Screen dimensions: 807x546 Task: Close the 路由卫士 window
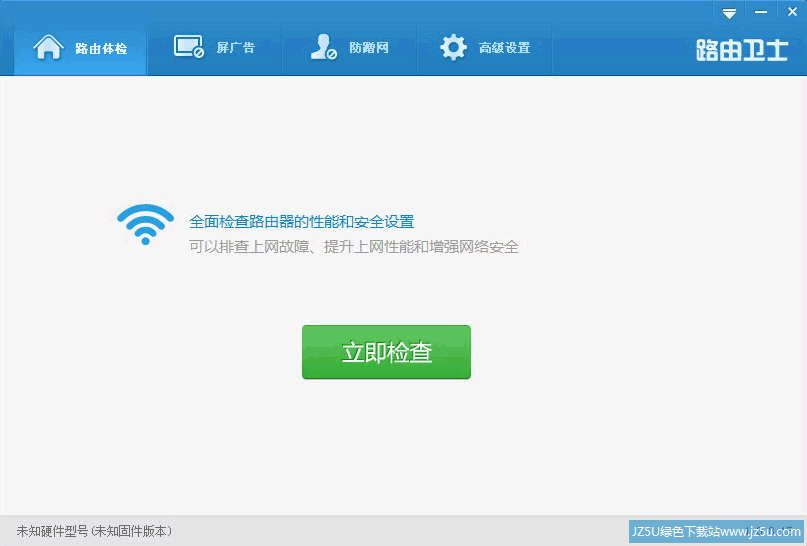(791, 12)
